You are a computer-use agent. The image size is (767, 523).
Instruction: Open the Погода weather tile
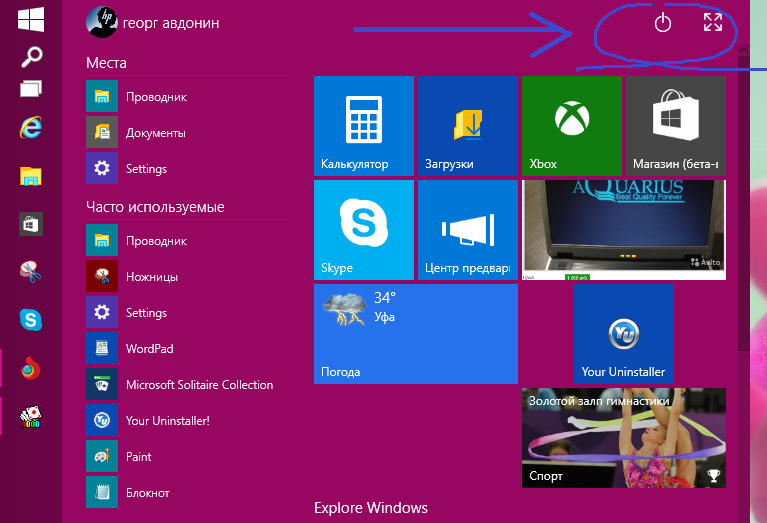click(416, 334)
